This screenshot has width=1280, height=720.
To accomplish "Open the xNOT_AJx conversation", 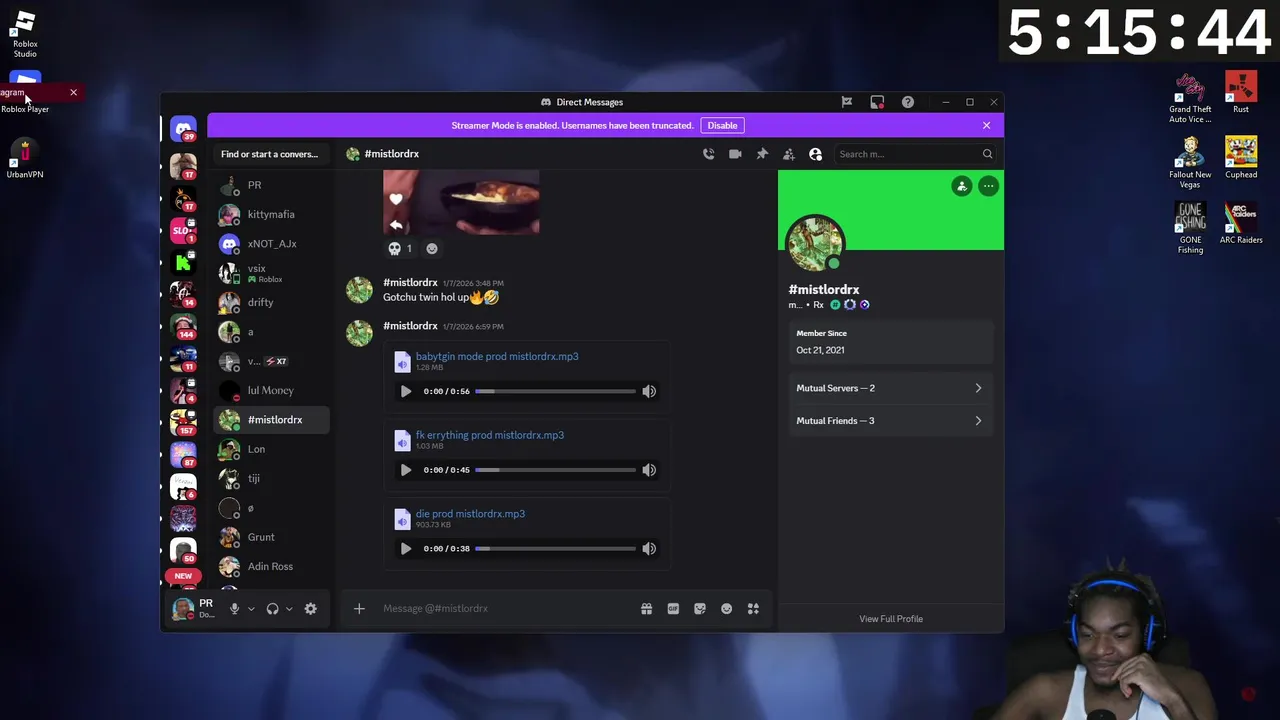I will (x=271, y=244).
